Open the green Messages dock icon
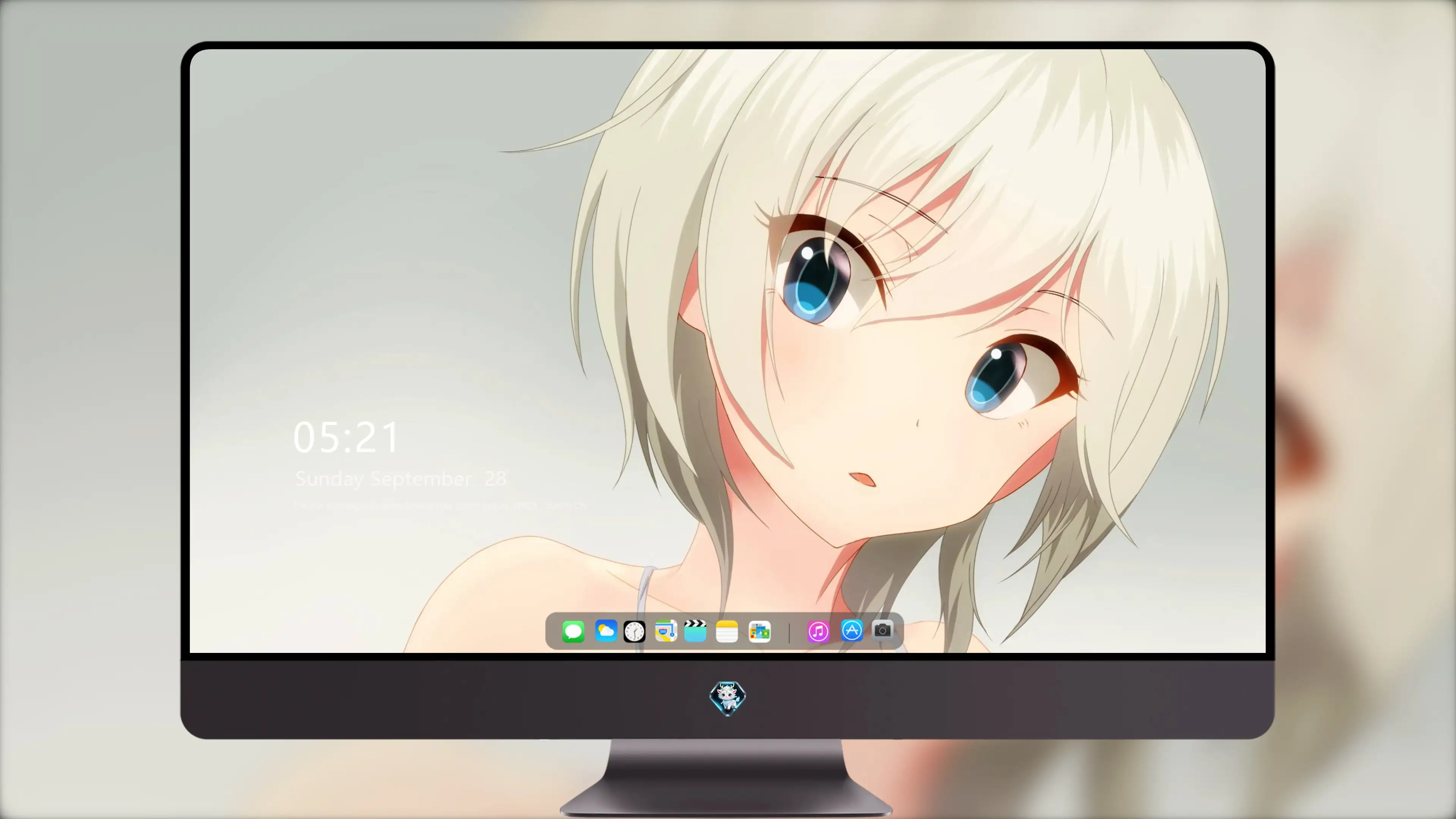Screen dimensions: 1456x819 573,631
